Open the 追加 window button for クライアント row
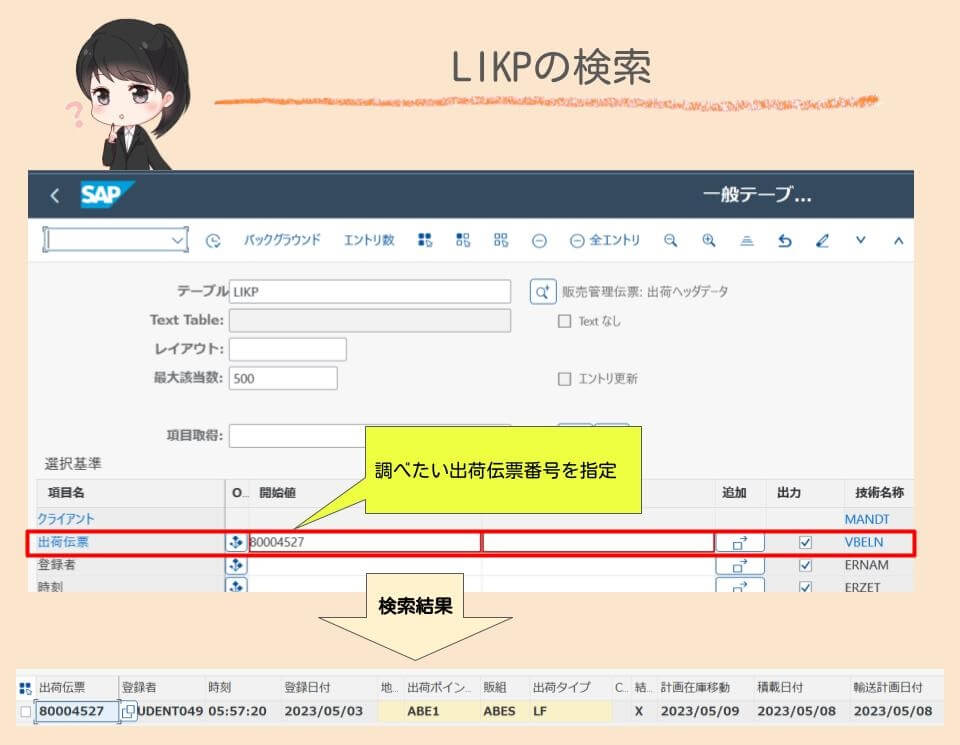The height and width of the screenshot is (745, 960). point(741,519)
